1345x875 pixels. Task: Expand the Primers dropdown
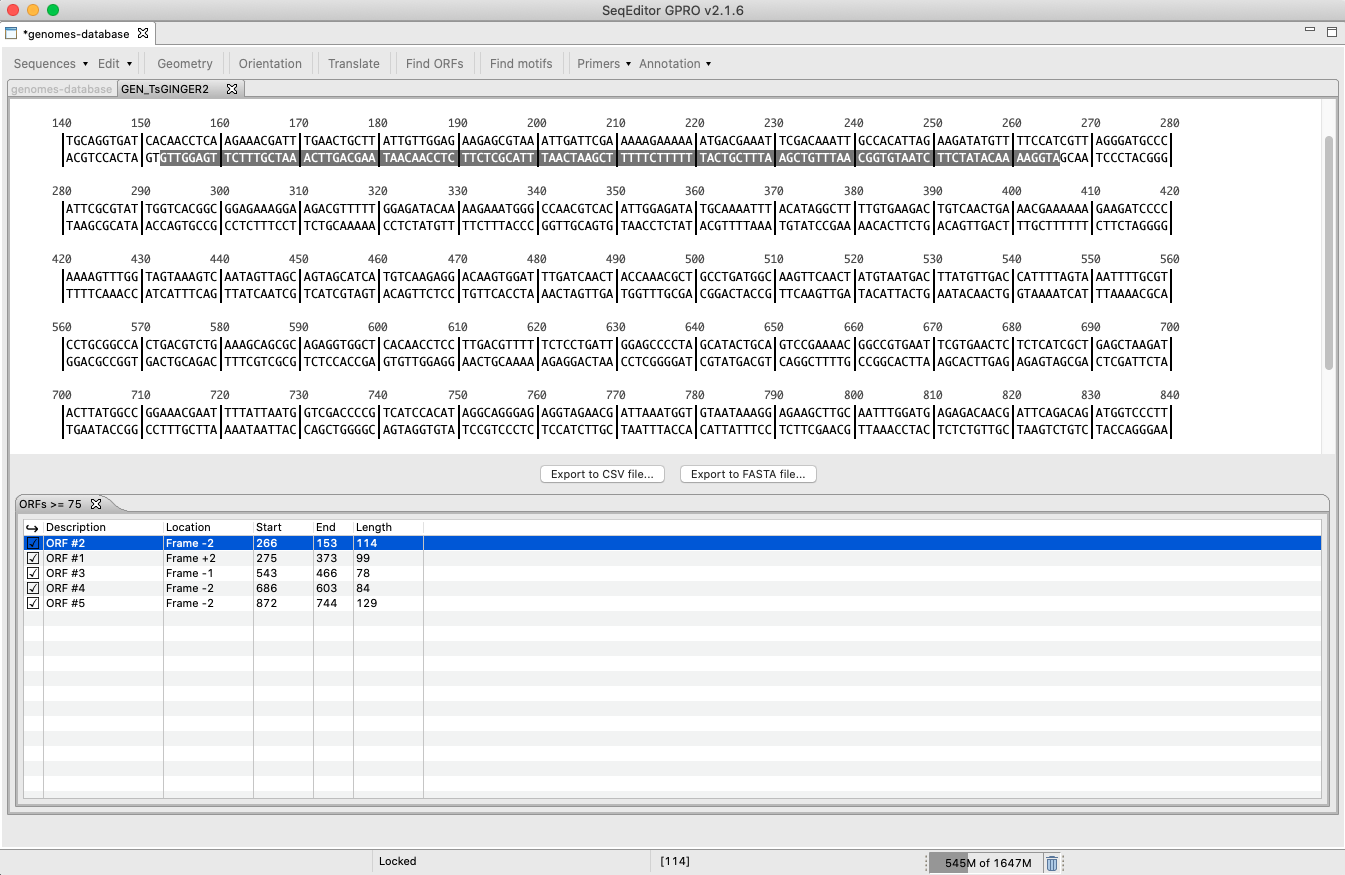[x=604, y=64]
